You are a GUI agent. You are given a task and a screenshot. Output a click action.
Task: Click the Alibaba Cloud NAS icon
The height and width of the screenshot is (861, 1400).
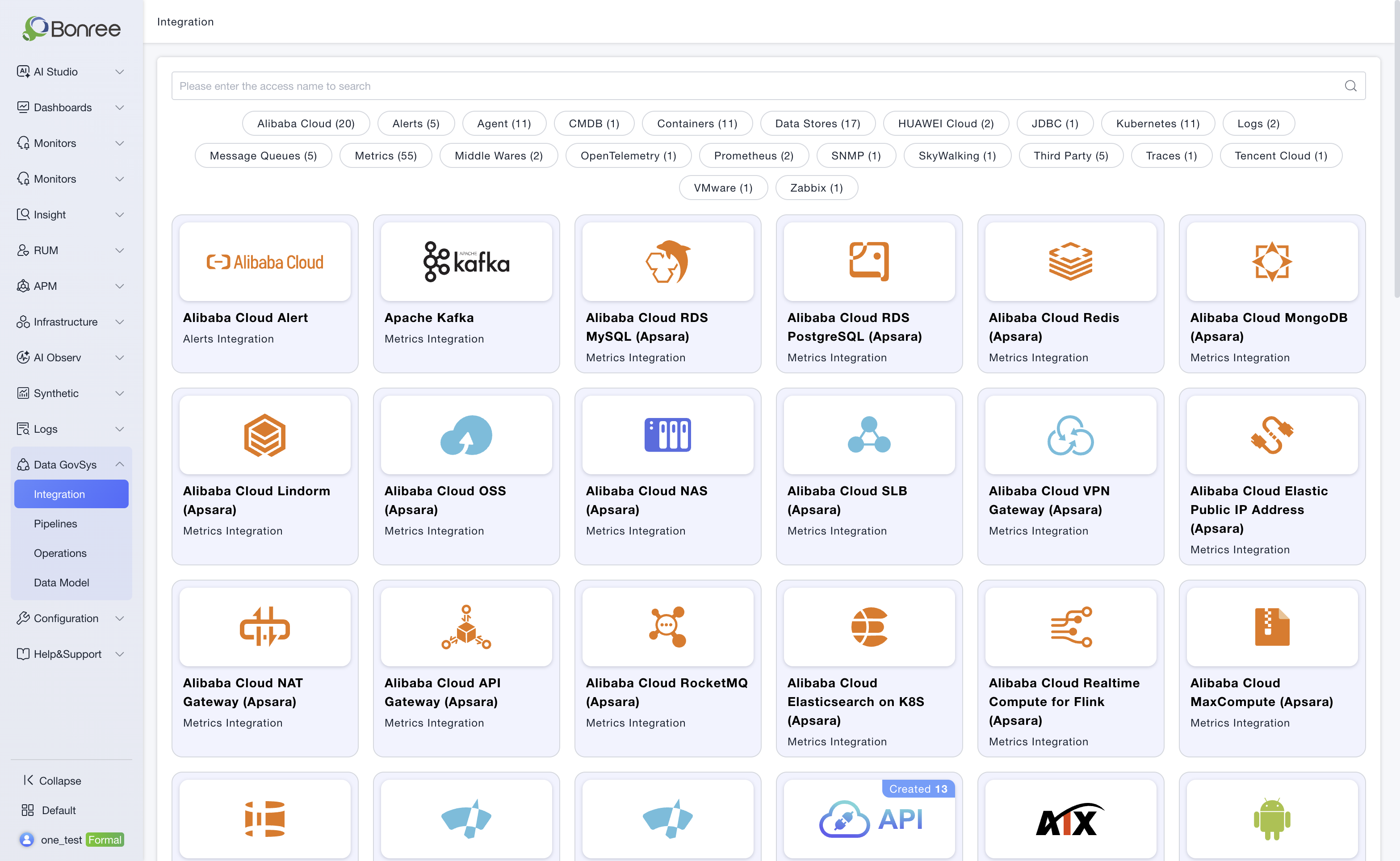click(x=667, y=435)
